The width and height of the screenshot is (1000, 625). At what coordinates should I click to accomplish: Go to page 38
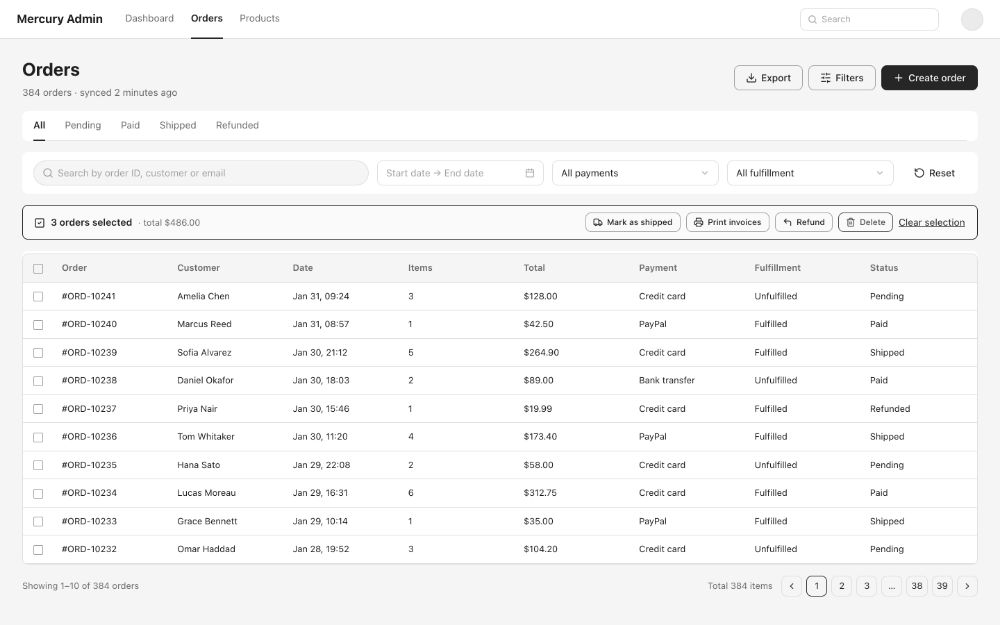coord(916,585)
